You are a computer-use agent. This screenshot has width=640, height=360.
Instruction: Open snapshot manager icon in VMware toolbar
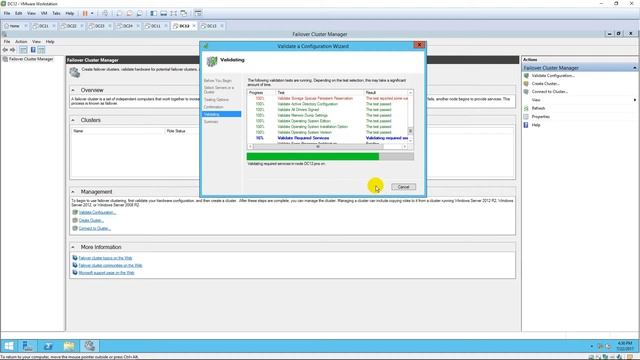140,13
